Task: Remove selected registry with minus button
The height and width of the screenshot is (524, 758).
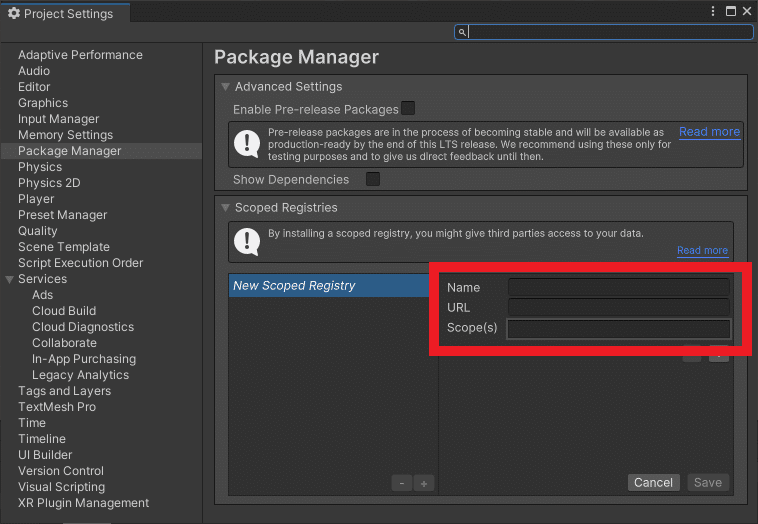Action: pos(402,483)
